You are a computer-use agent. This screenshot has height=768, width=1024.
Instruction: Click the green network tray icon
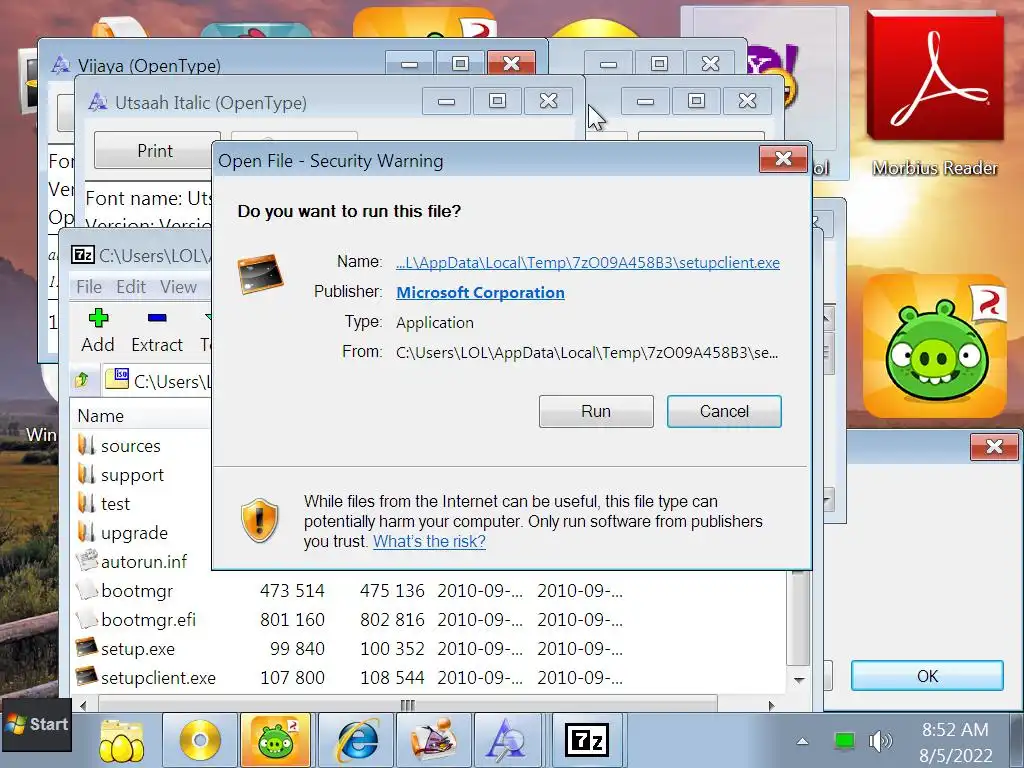(x=844, y=741)
